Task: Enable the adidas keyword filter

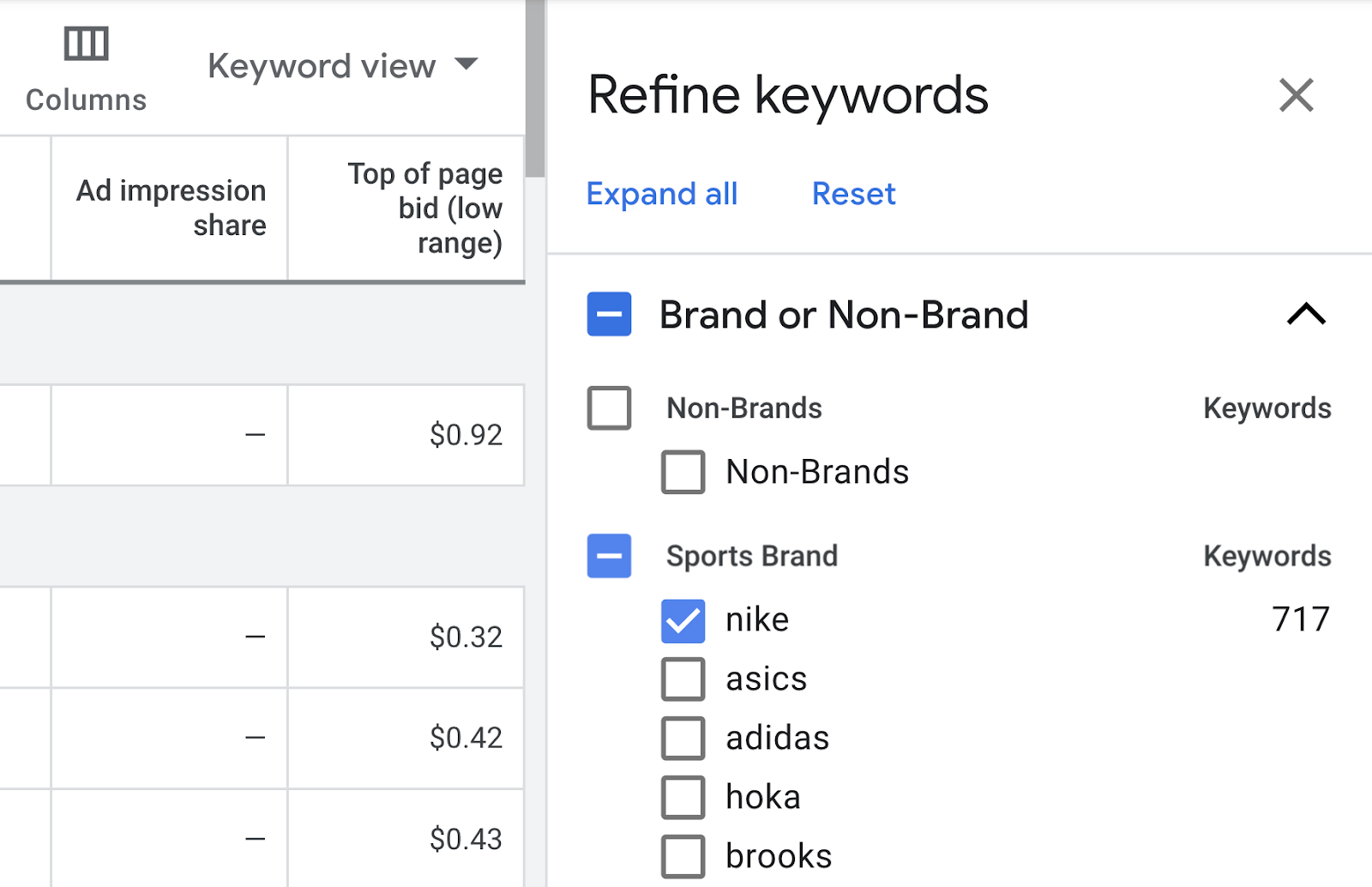Action: (683, 737)
